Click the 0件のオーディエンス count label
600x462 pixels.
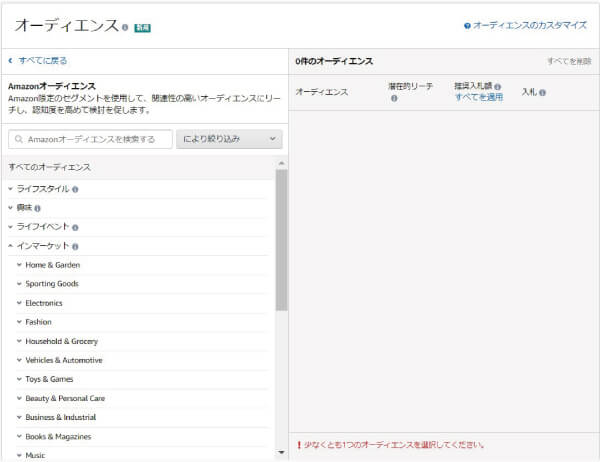click(x=334, y=61)
